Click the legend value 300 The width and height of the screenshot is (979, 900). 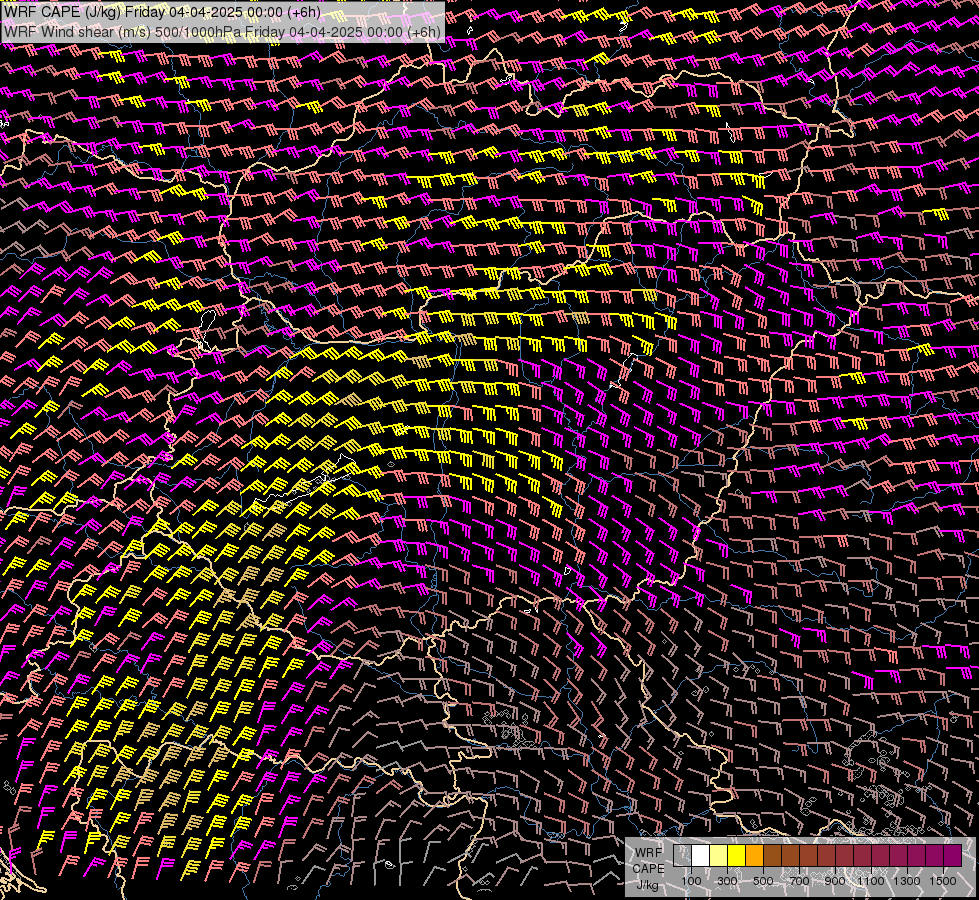(x=727, y=881)
